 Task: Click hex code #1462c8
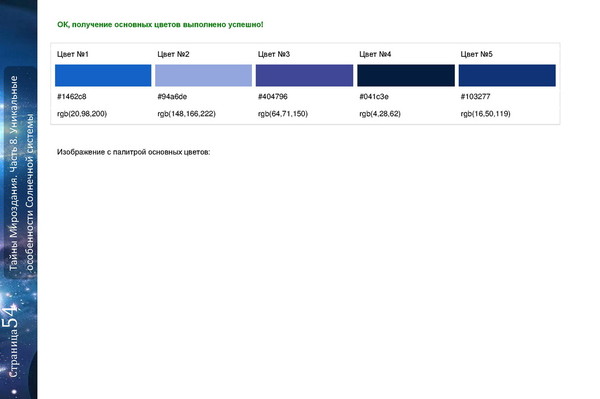tap(72, 96)
